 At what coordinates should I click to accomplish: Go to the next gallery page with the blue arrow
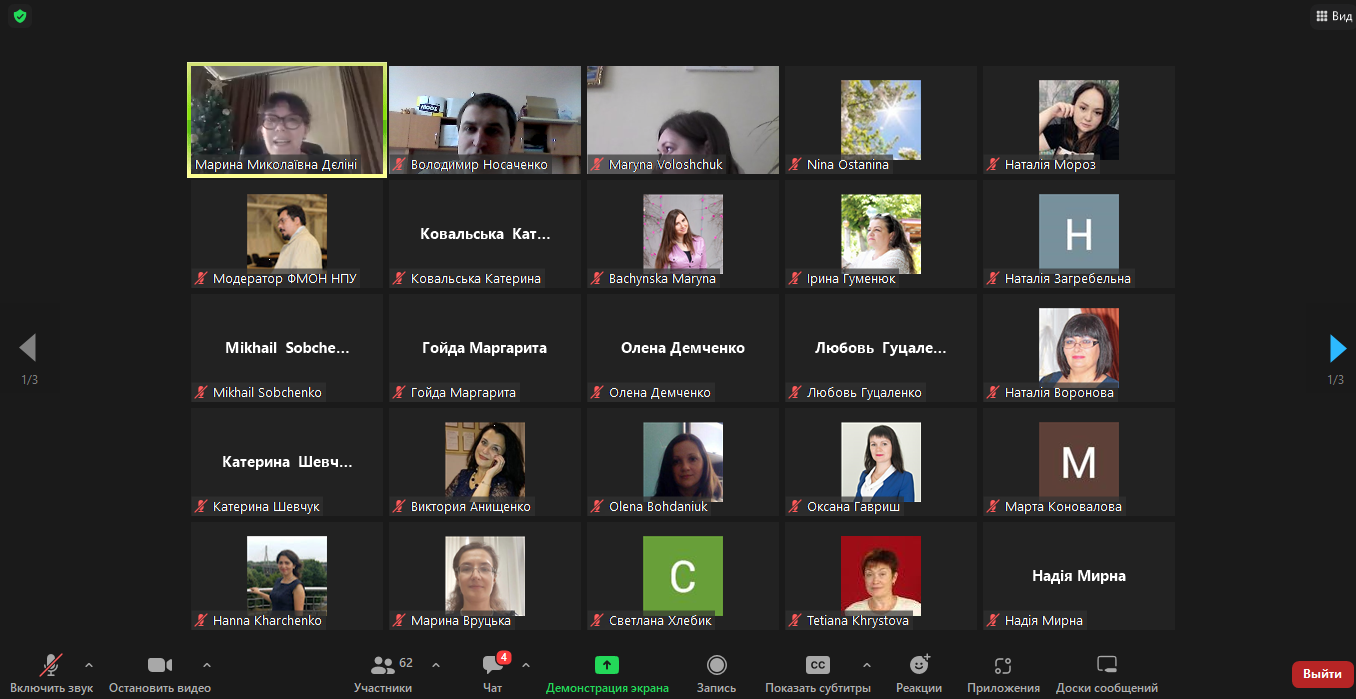1337,348
